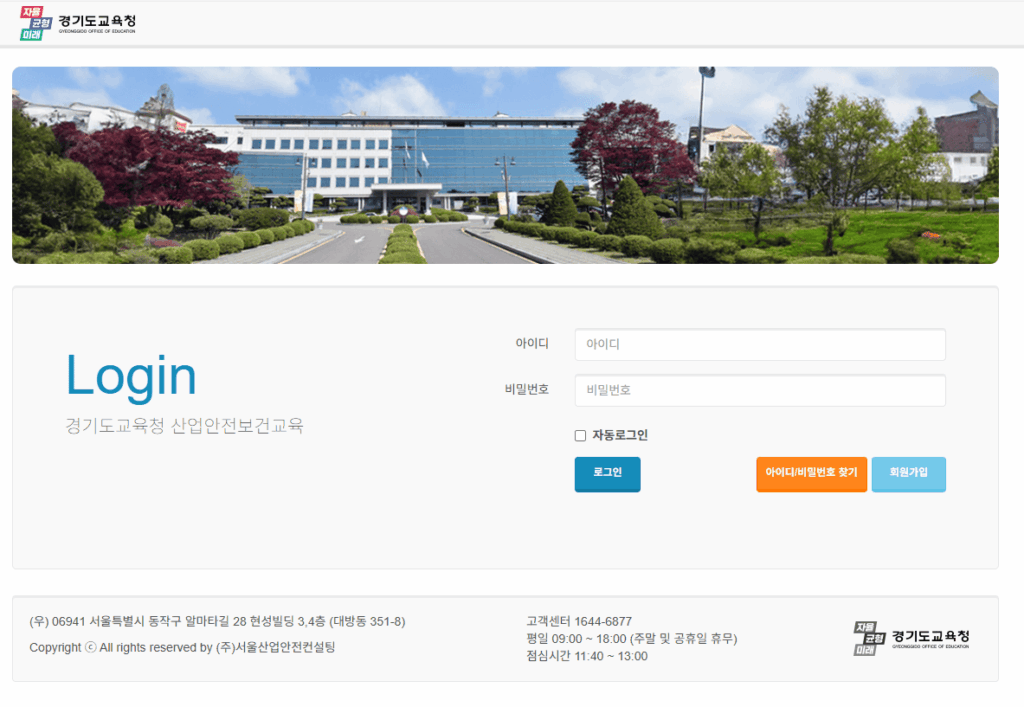This screenshot has height=707, width=1024.
Task: Click the 경기도교육청 footer logo text
Action: tap(930, 637)
